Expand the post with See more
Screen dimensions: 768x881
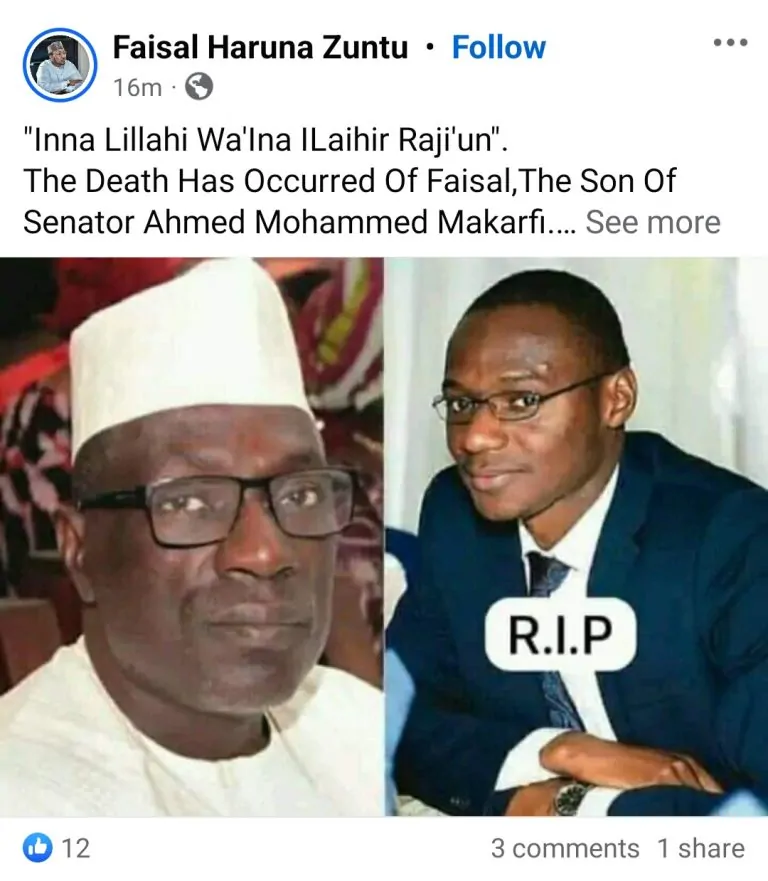[x=653, y=222]
